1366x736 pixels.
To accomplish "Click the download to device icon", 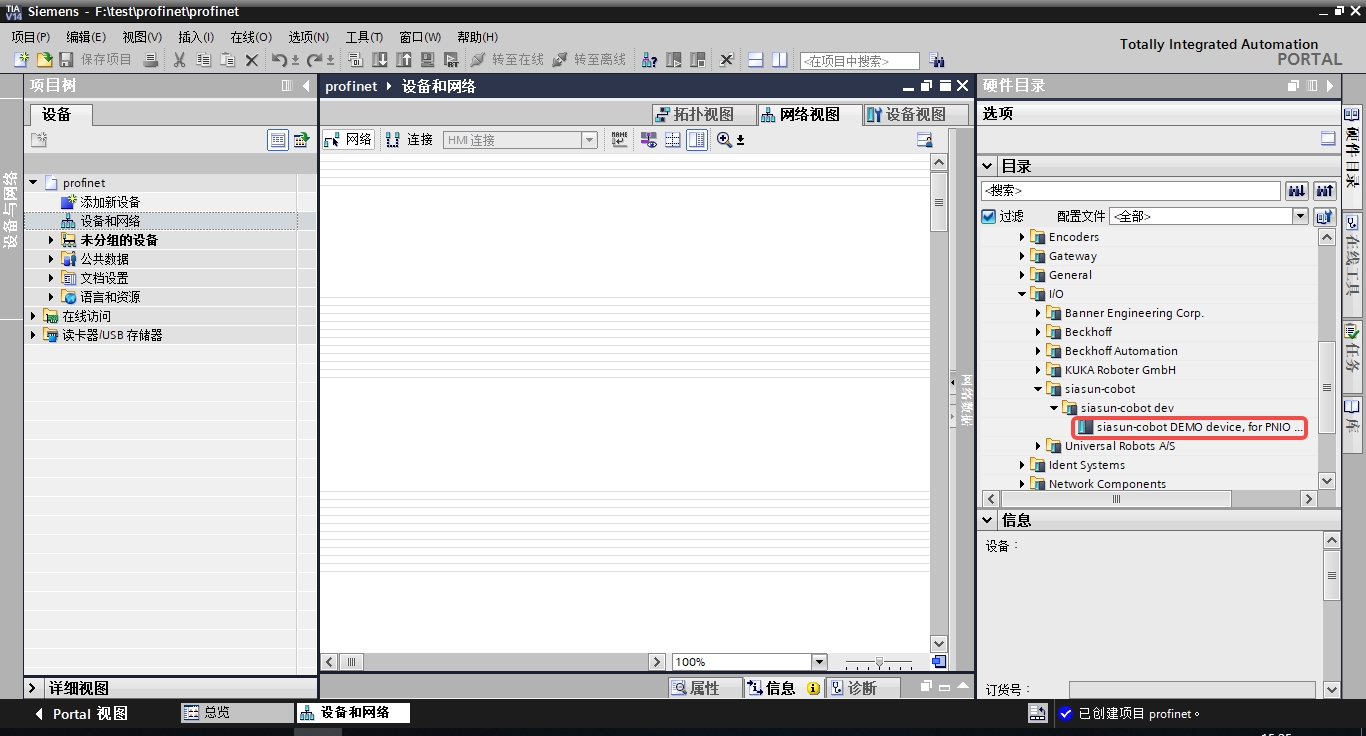I will pyautogui.click(x=380, y=60).
